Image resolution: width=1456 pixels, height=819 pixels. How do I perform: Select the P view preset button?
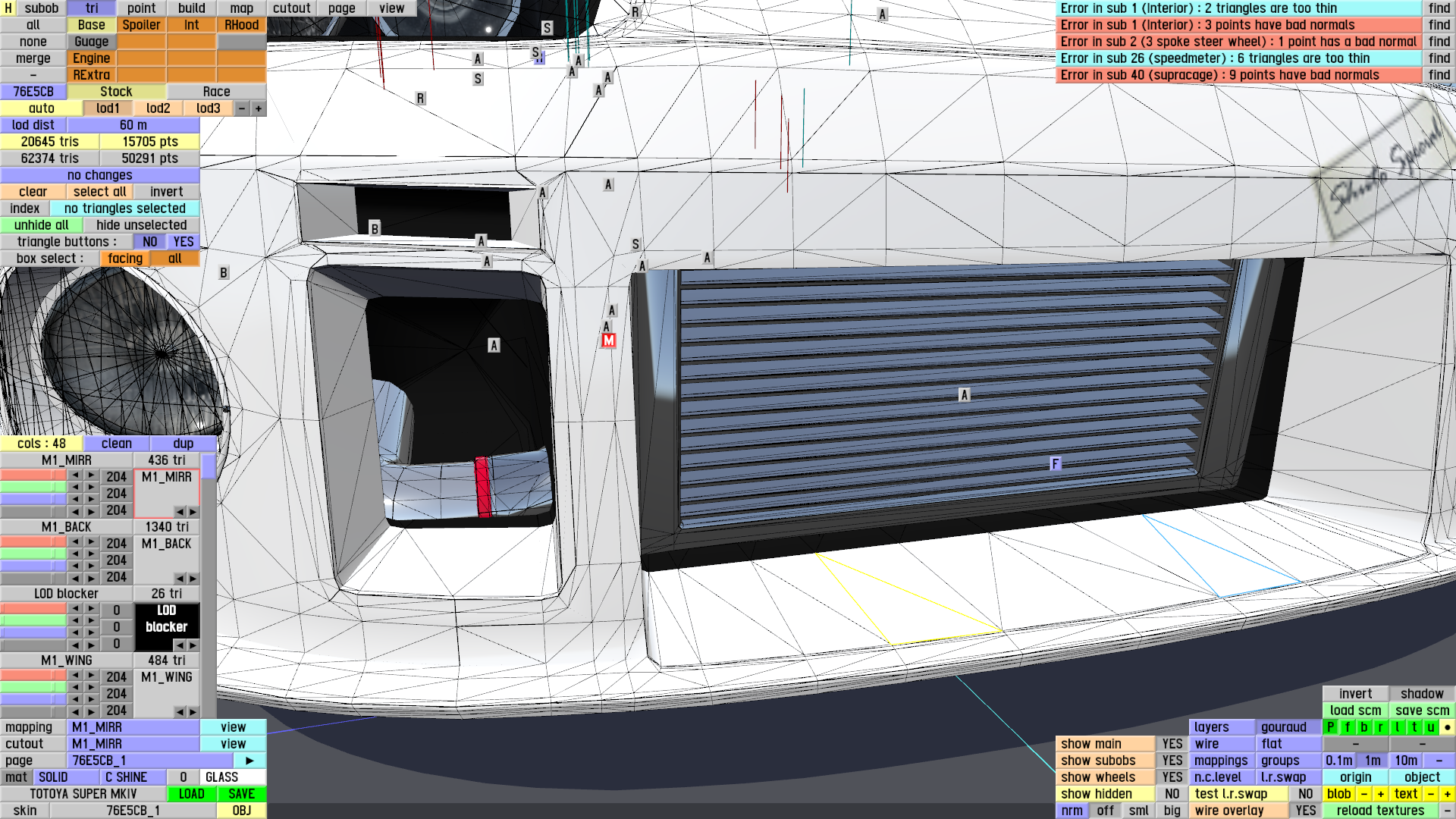coord(1330,727)
